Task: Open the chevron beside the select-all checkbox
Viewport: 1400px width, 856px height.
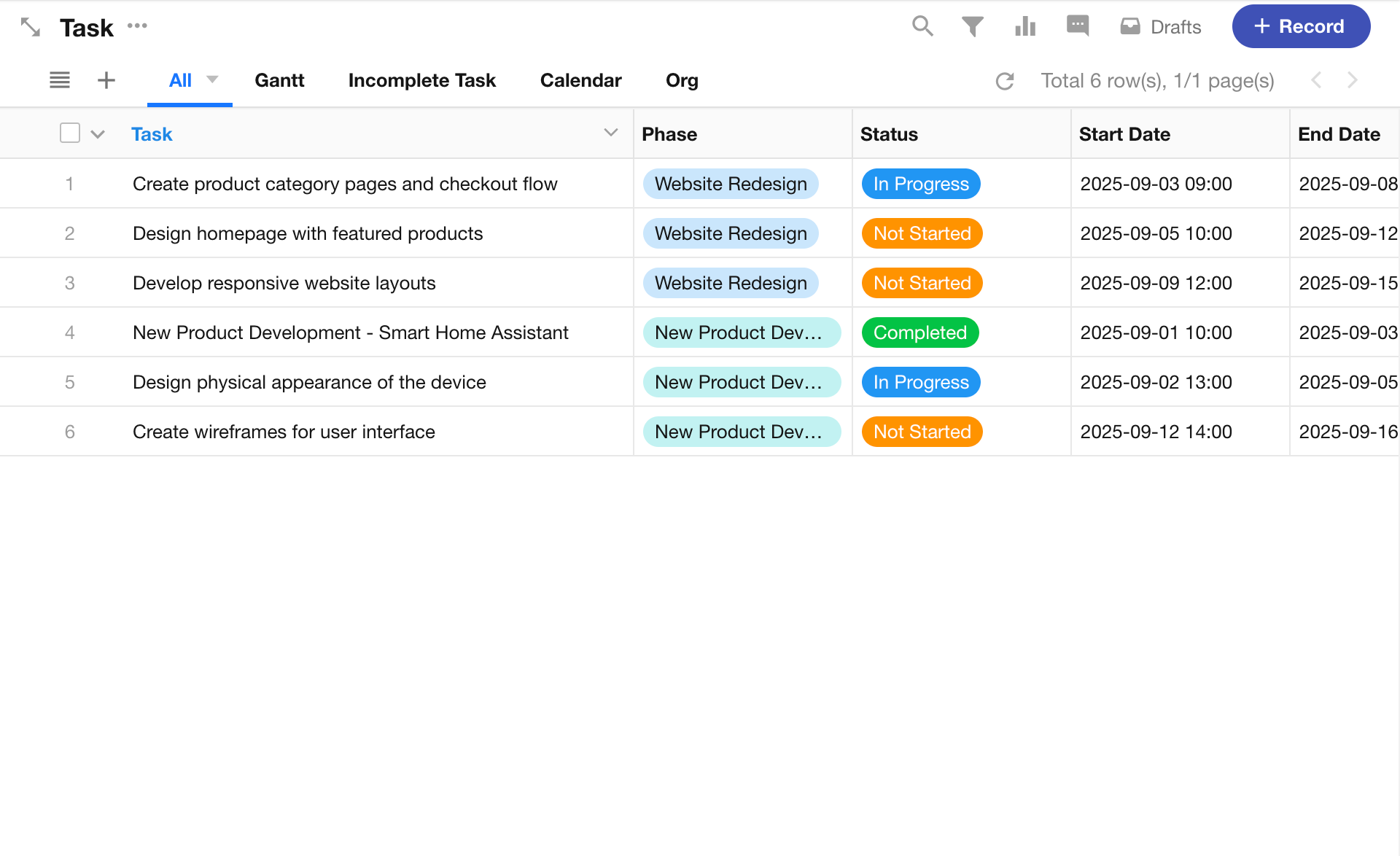Action: (x=98, y=134)
